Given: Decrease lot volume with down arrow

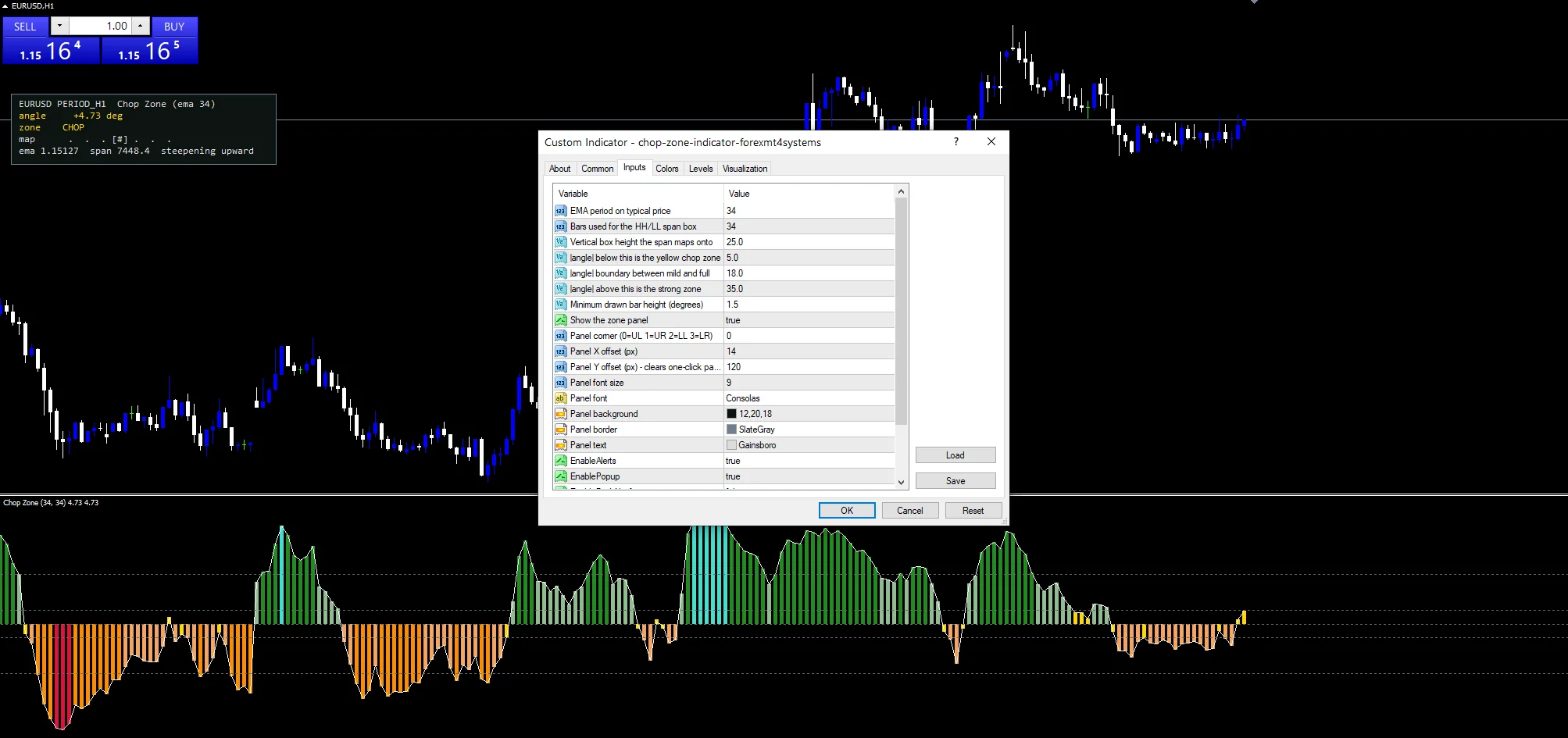Looking at the screenshot, I should click(59, 27).
